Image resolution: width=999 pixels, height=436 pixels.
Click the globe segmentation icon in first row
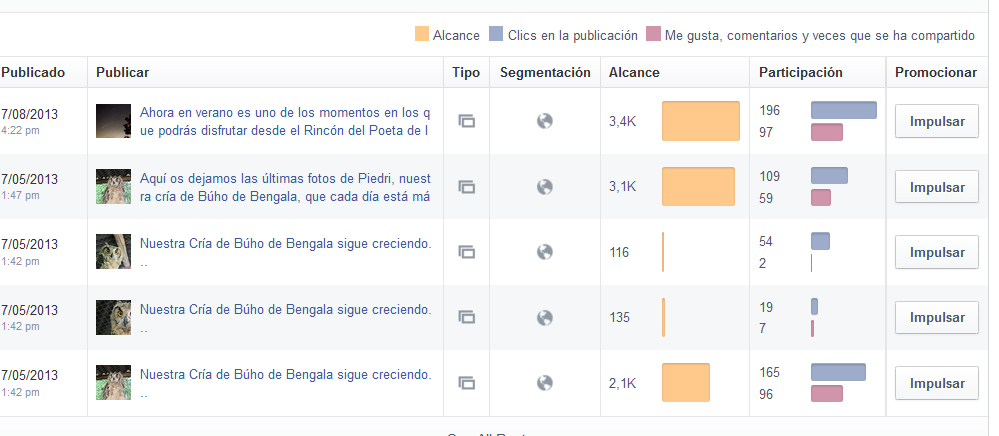pyautogui.click(x=545, y=121)
